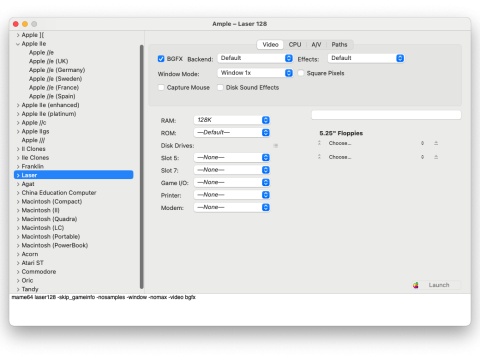Expand the Apple //c group
480x360 pixels.
click(18, 123)
